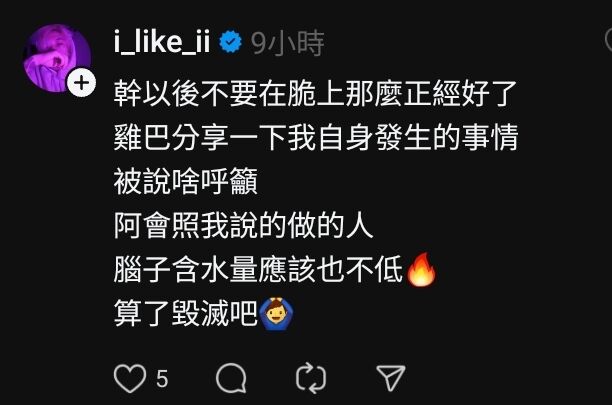Screen dimensions: 612x405
Task: Share the post with the paper plane icon
Action: tap(391, 378)
